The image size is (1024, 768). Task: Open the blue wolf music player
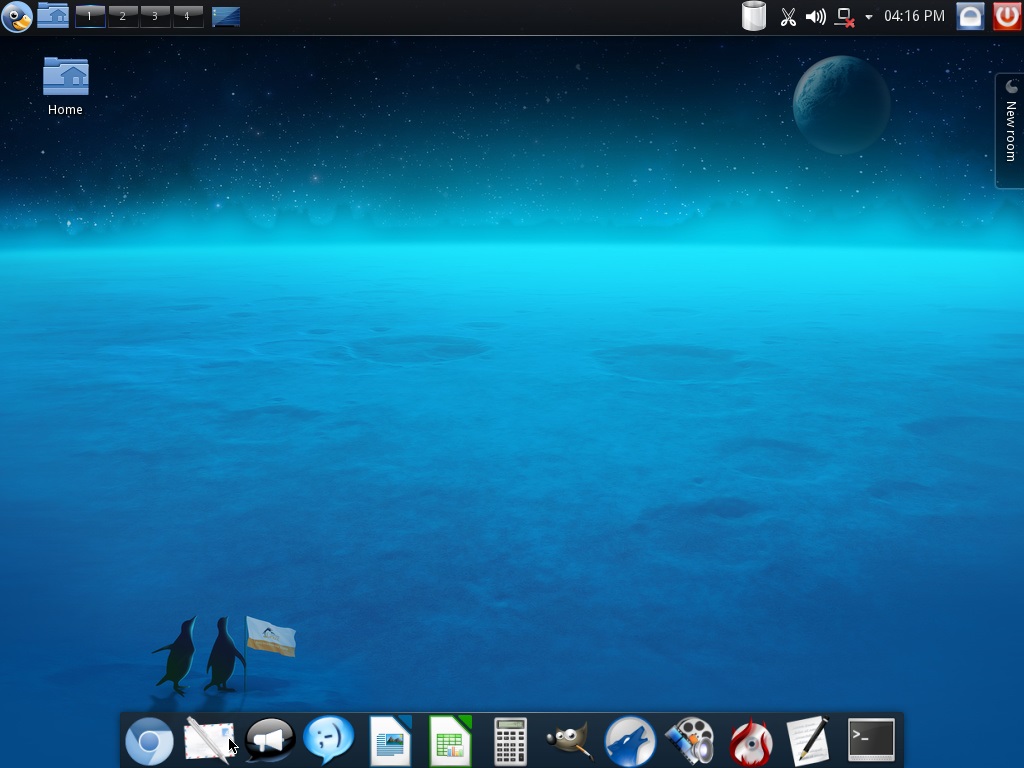[x=630, y=741]
